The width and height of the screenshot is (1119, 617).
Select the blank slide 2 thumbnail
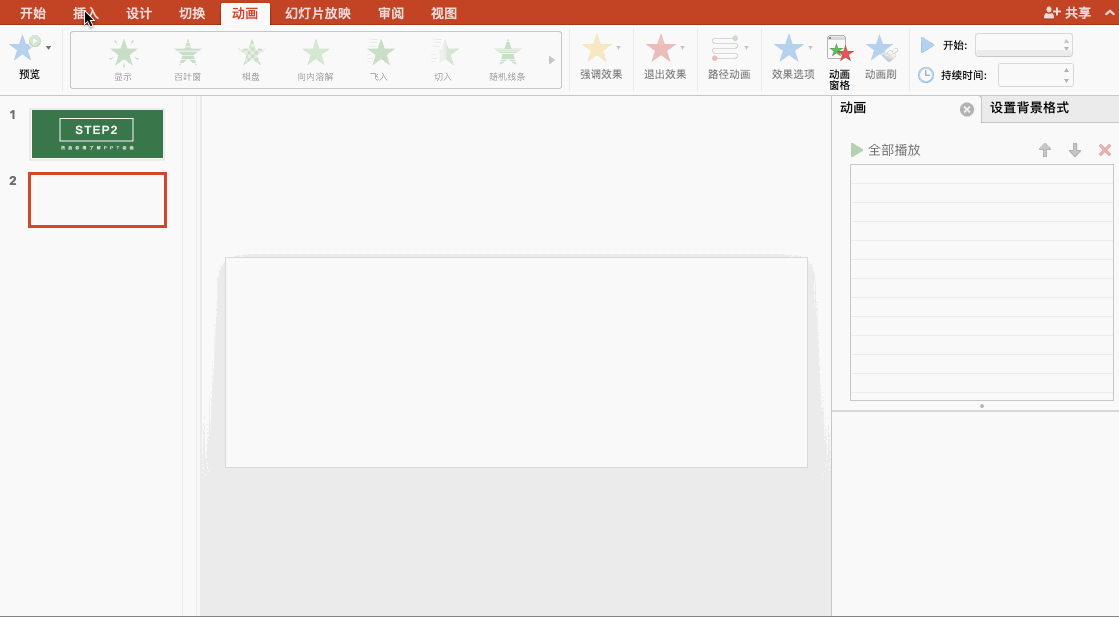tap(98, 200)
